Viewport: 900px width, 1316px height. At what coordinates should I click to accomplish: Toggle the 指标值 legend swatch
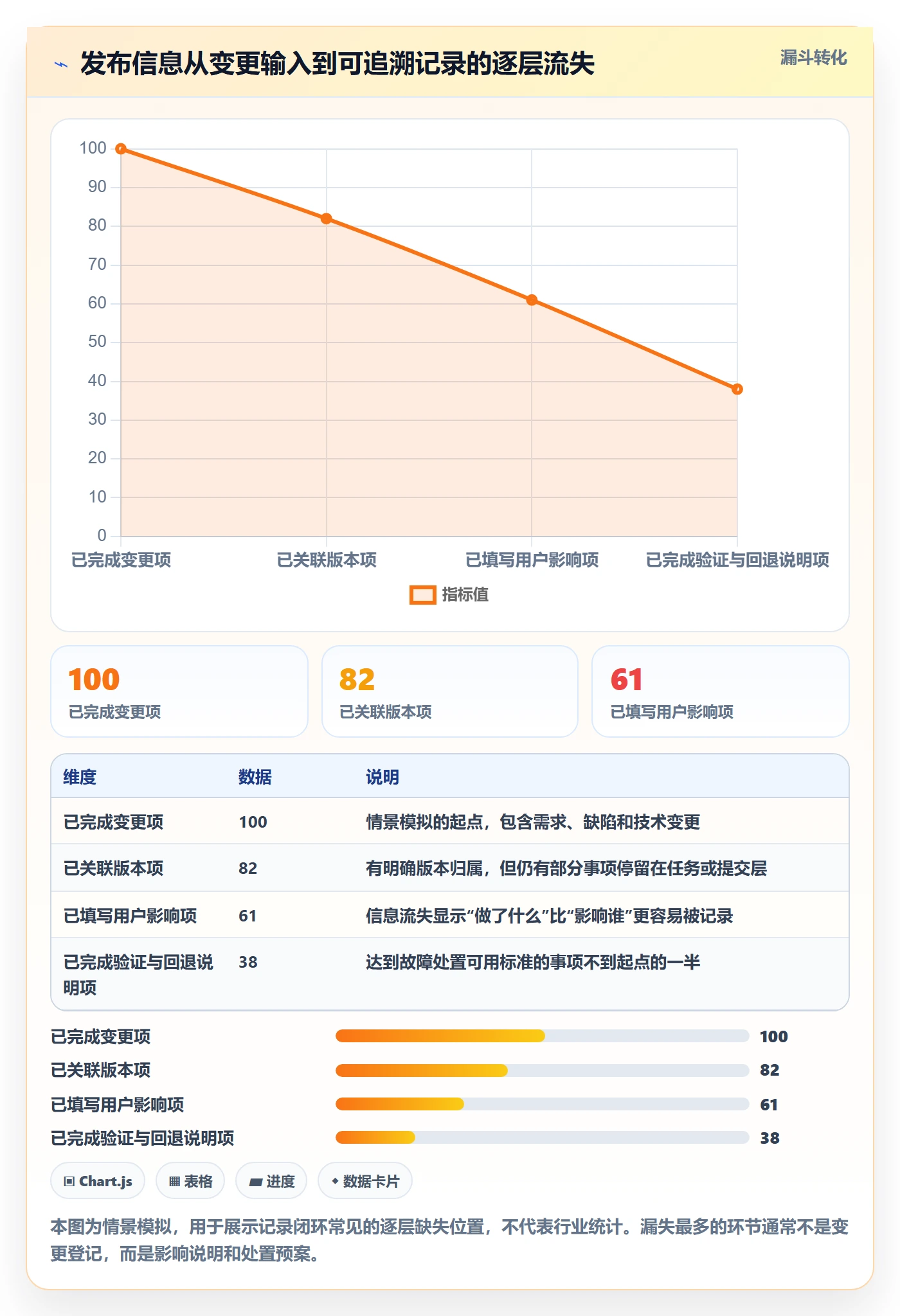click(422, 595)
